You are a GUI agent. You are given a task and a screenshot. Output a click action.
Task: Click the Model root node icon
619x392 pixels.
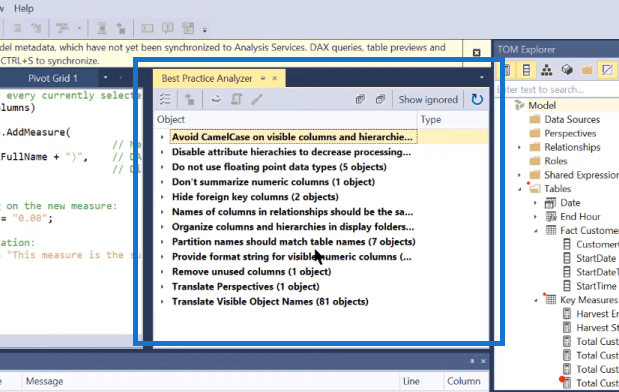519,105
